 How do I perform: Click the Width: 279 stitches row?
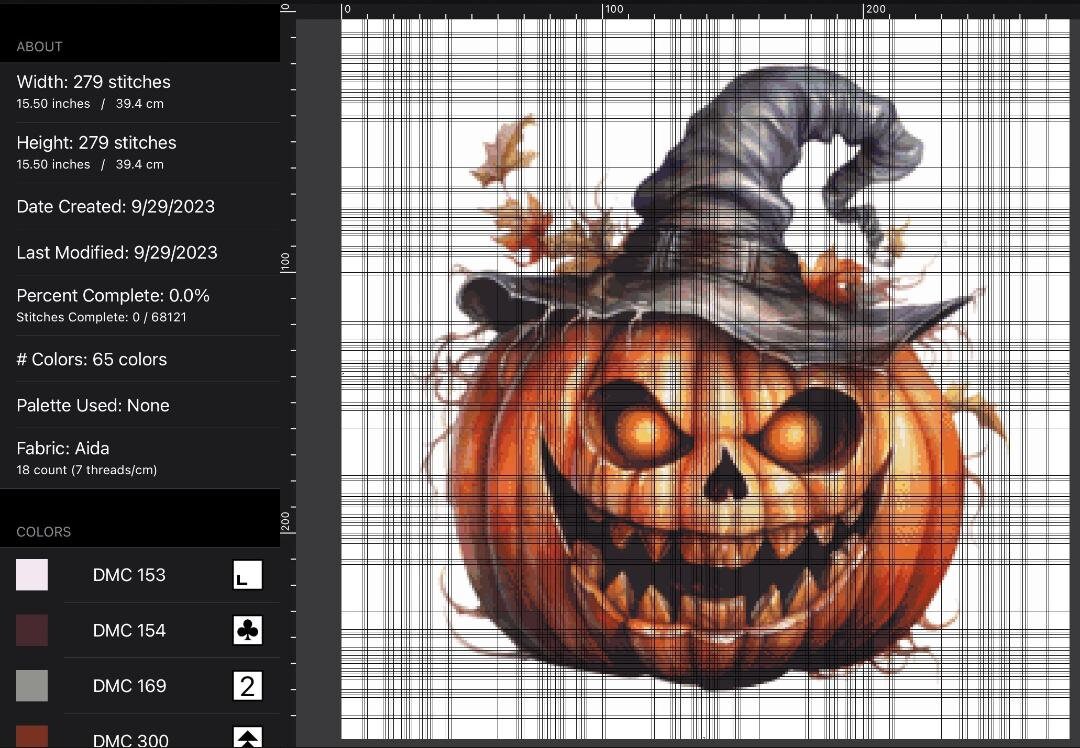click(x=140, y=92)
